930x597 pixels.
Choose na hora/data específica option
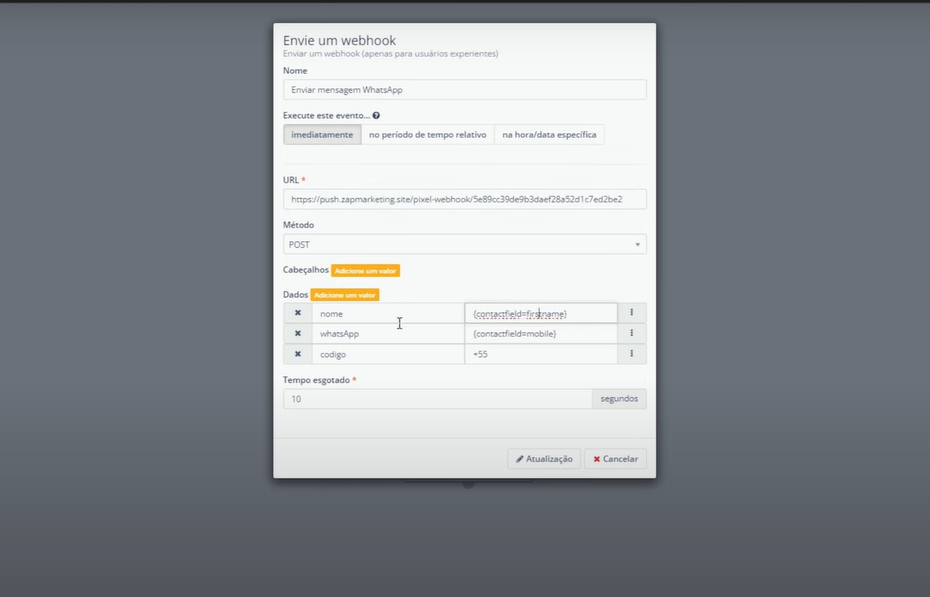coord(549,135)
